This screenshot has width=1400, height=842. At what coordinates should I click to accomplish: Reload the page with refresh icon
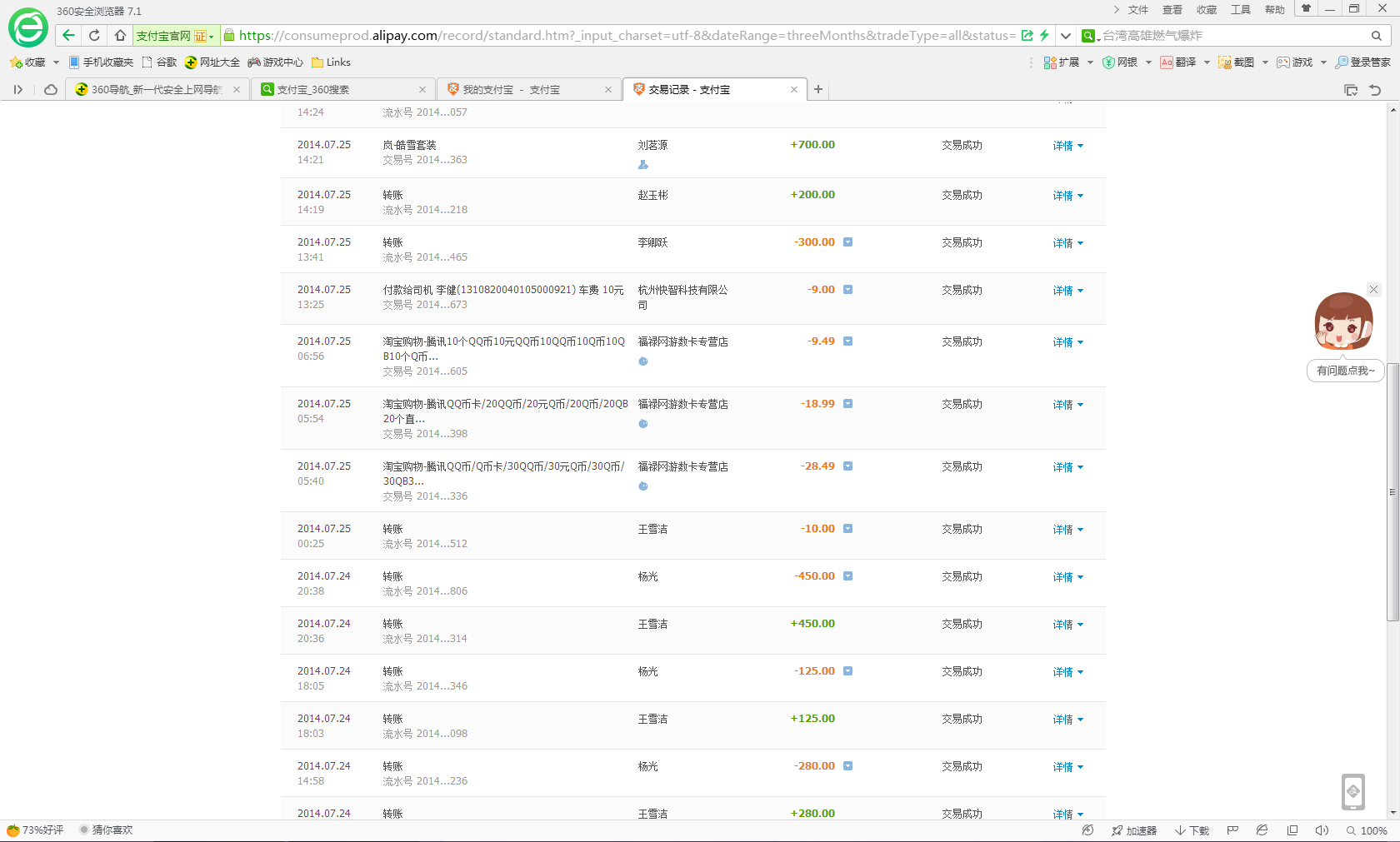(x=94, y=35)
